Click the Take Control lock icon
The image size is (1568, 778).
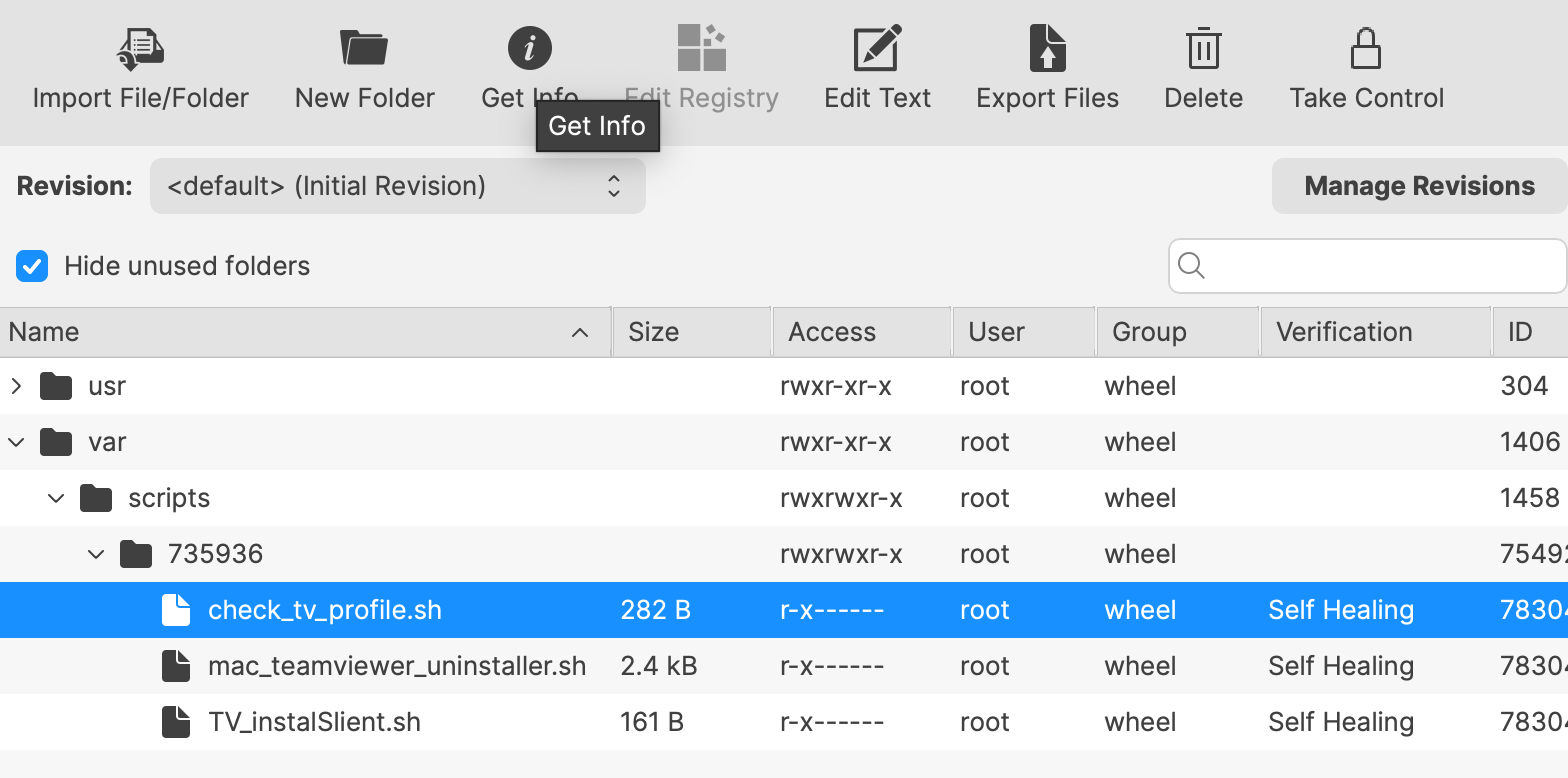[x=1366, y=48]
